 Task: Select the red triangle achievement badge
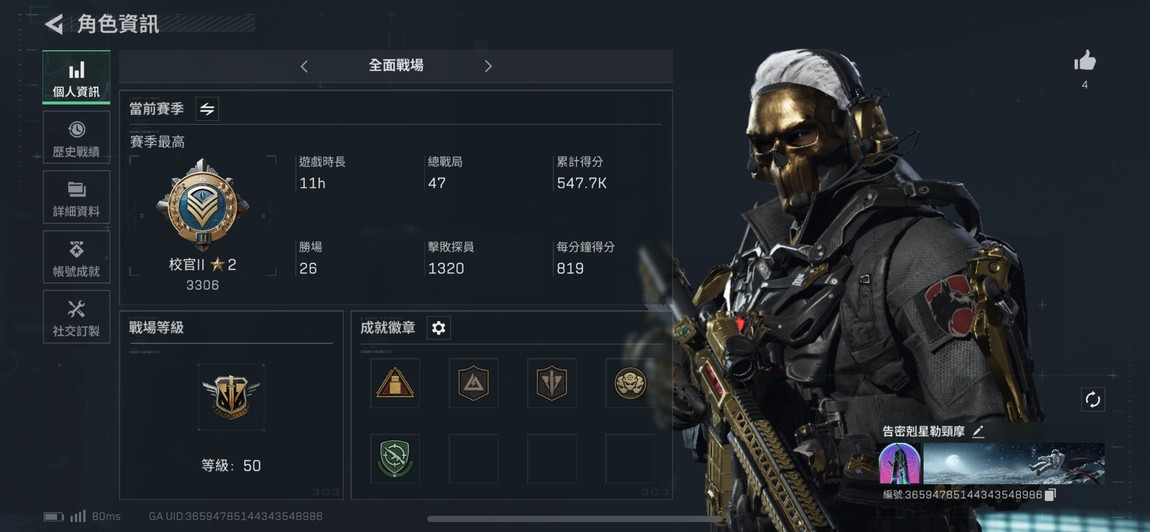point(395,383)
